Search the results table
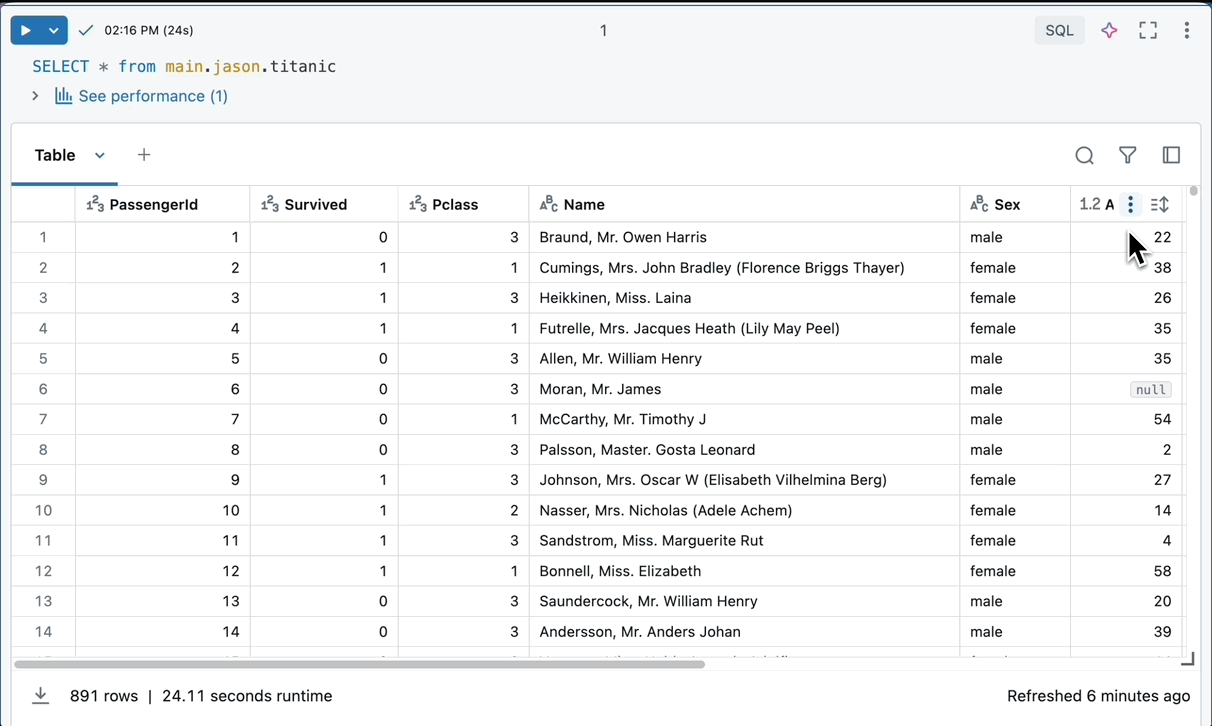The image size is (1212, 726). coord(1084,155)
